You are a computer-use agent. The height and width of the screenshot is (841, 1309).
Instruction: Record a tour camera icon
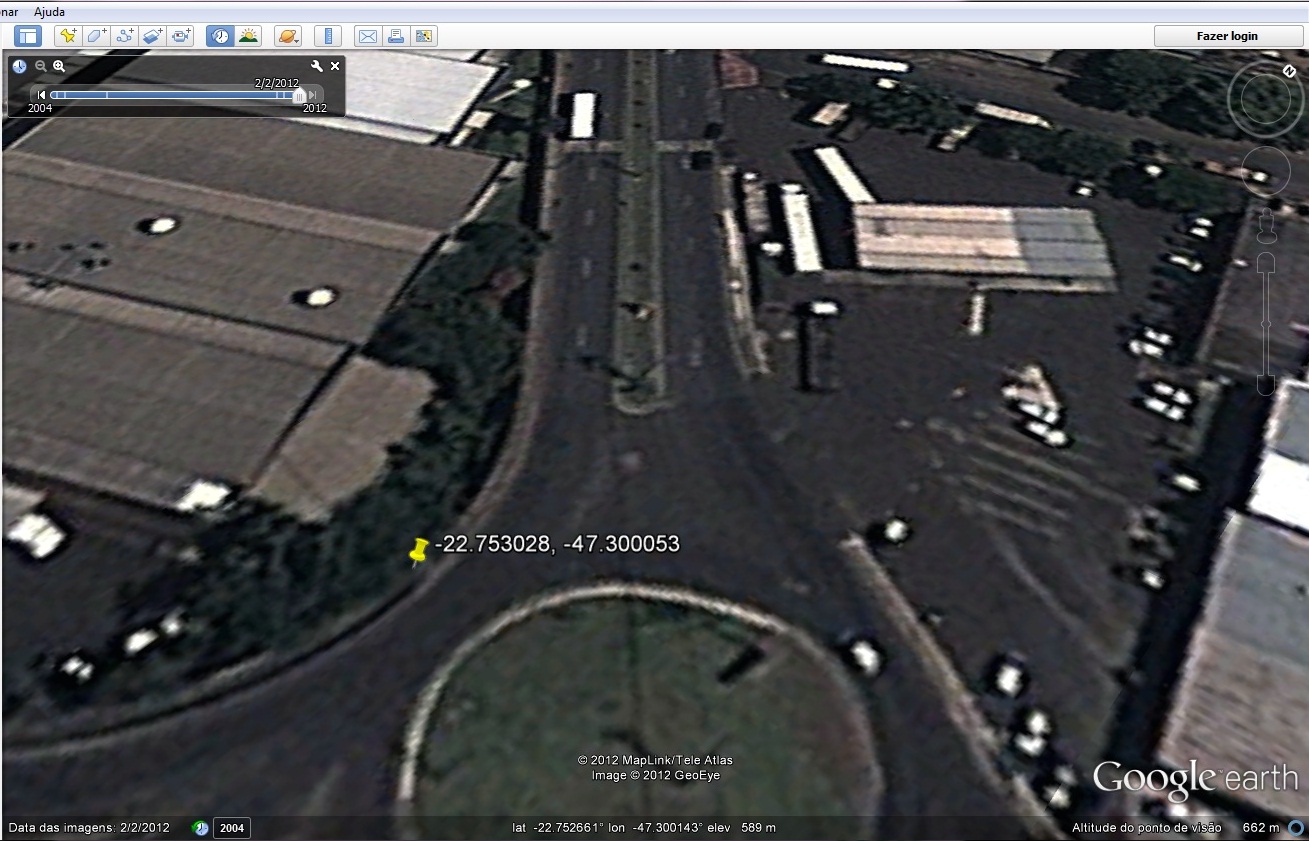pyautogui.click(x=181, y=36)
